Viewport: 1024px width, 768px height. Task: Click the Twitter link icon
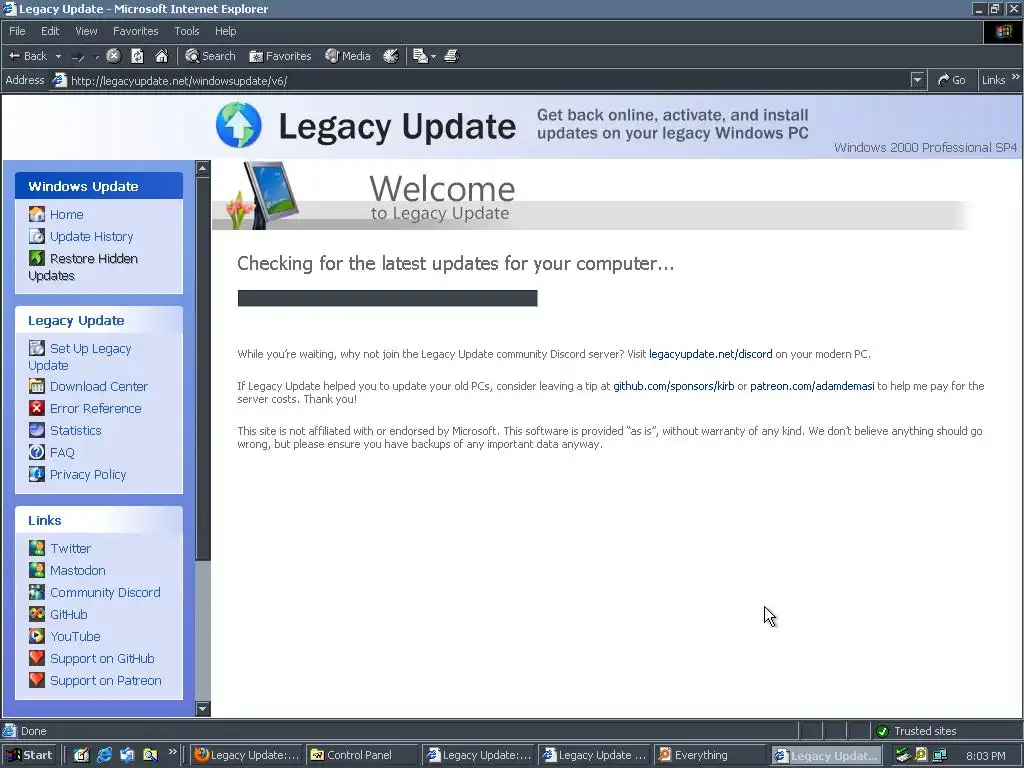pos(37,548)
